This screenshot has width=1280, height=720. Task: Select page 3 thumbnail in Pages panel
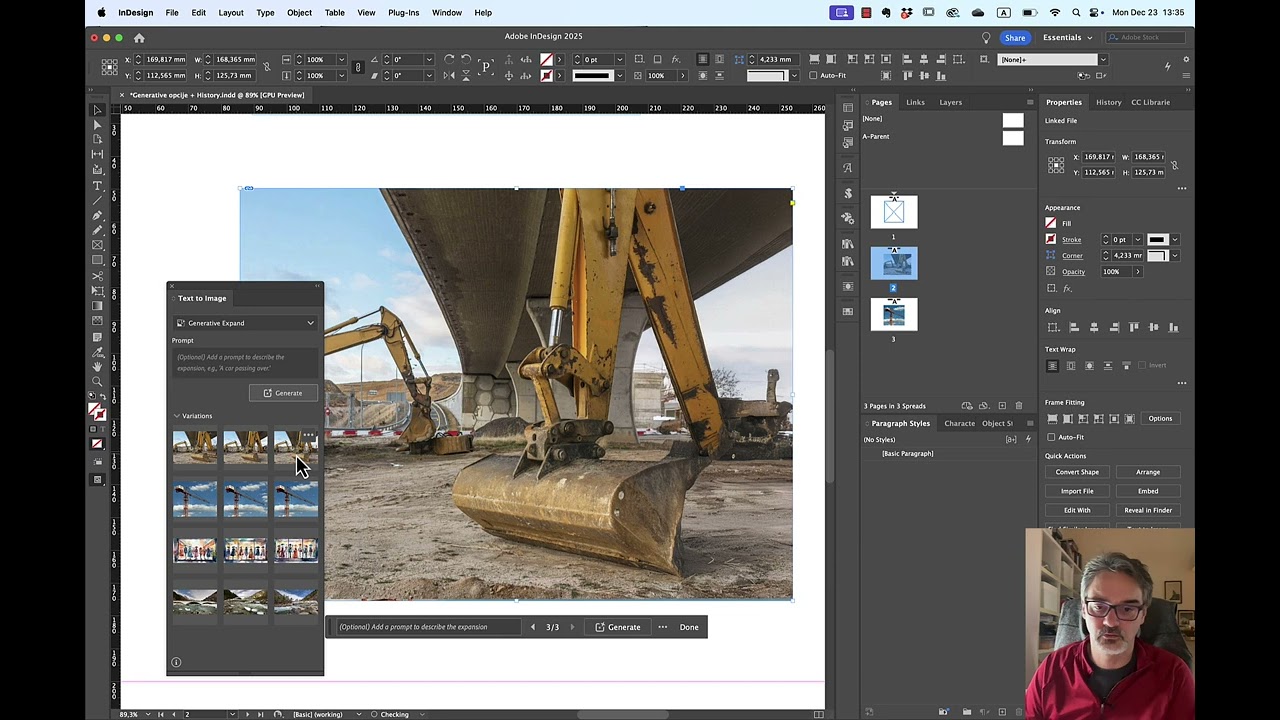point(893,314)
